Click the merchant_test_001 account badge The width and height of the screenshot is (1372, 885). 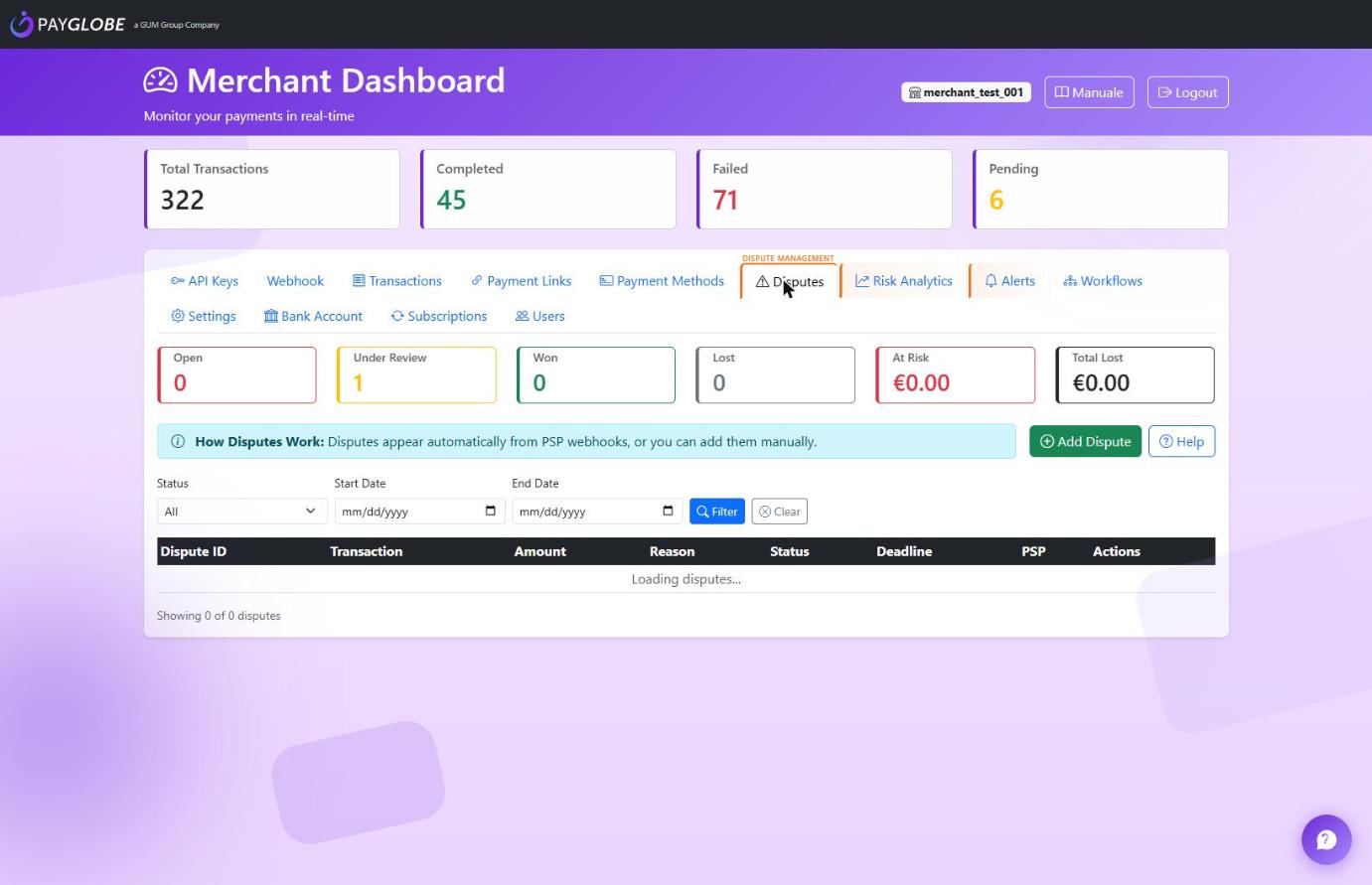tap(966, 92)
